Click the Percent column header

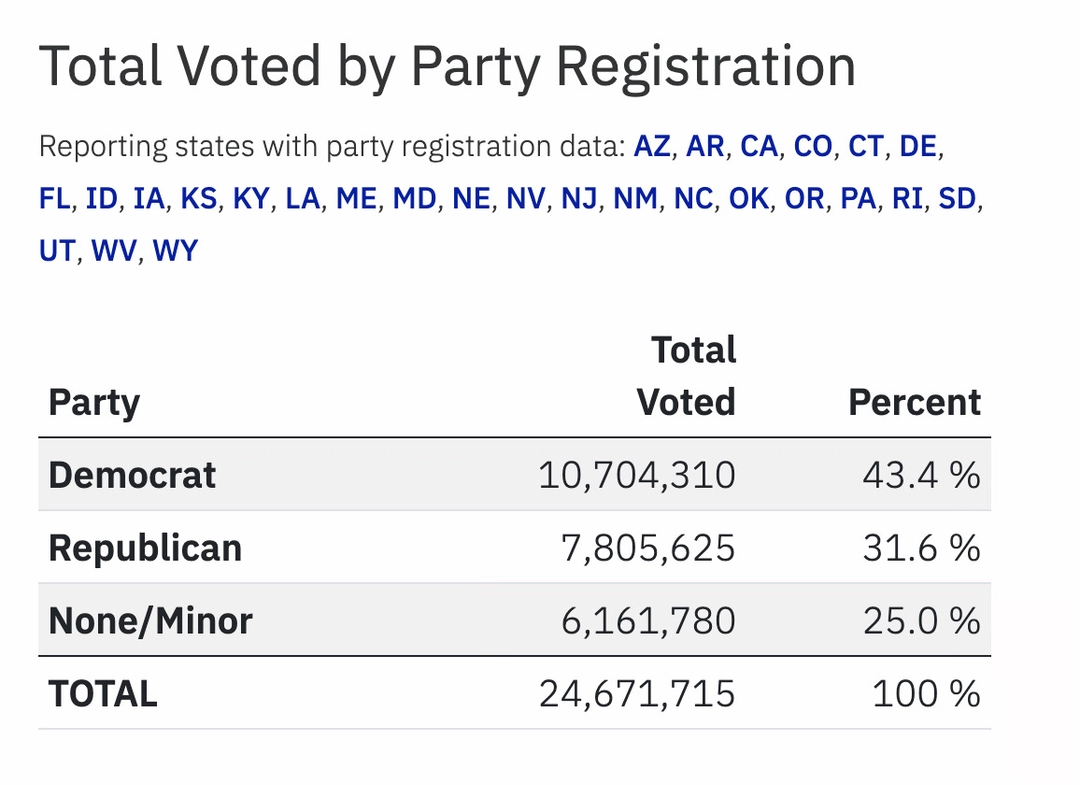click(915, 402)
